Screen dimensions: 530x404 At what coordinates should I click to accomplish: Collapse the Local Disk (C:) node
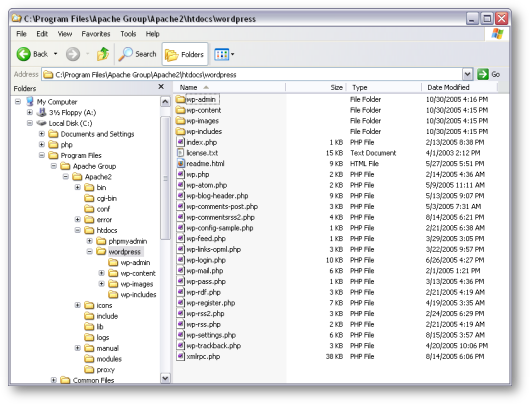pyautogui.click(x=30, y=123)
